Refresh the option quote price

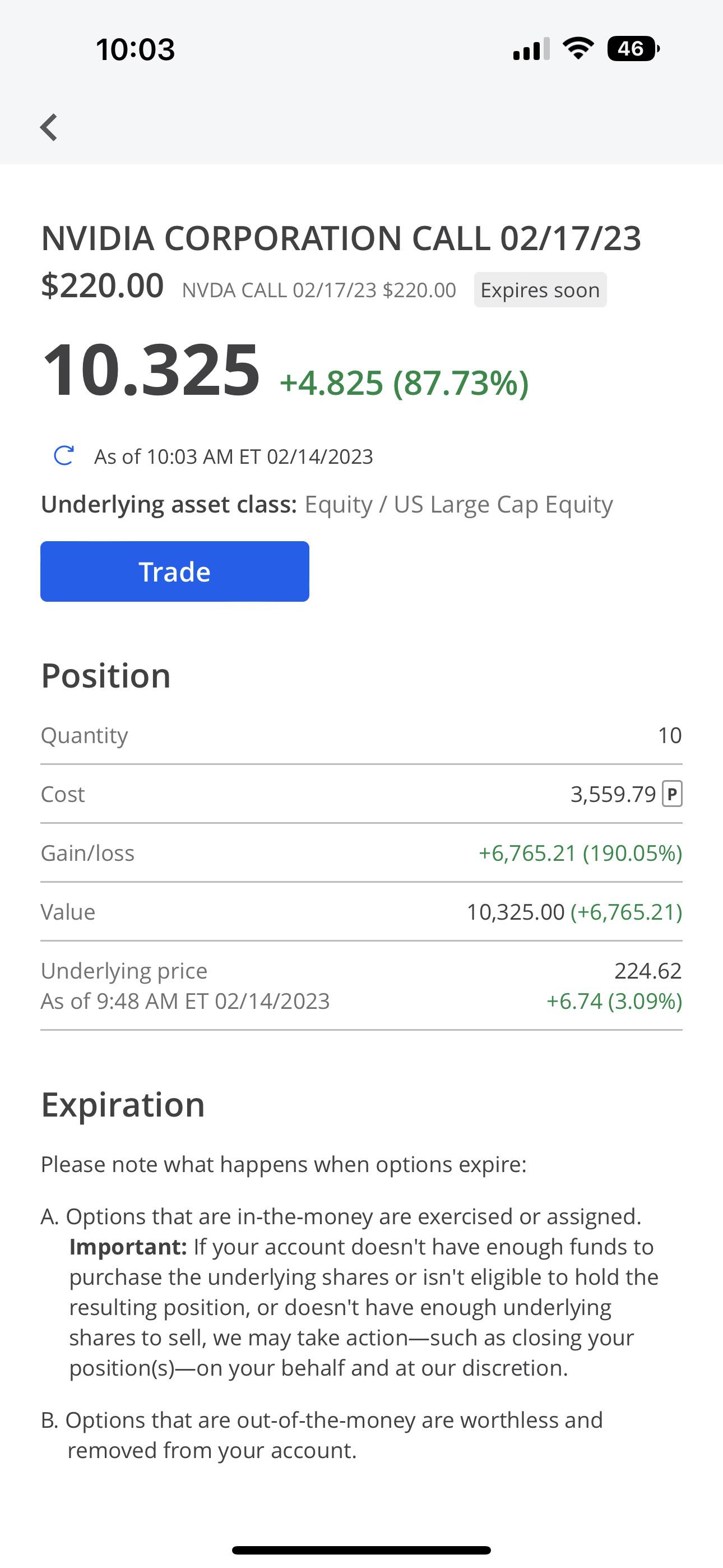tap(64, 456)
